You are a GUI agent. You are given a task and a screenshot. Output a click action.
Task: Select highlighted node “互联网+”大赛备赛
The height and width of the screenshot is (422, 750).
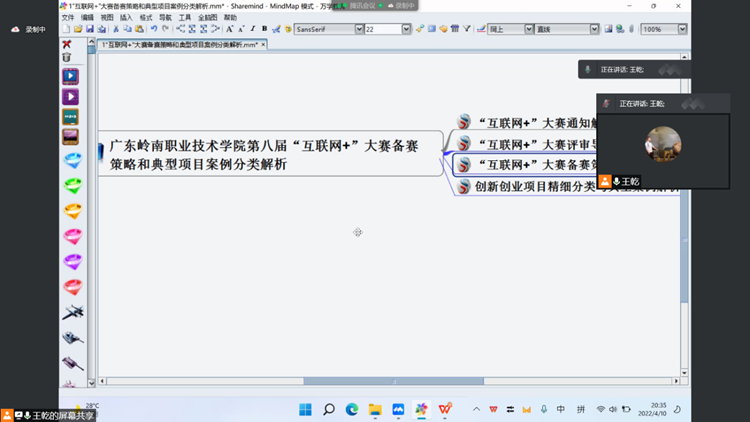(x=525, y=165)
